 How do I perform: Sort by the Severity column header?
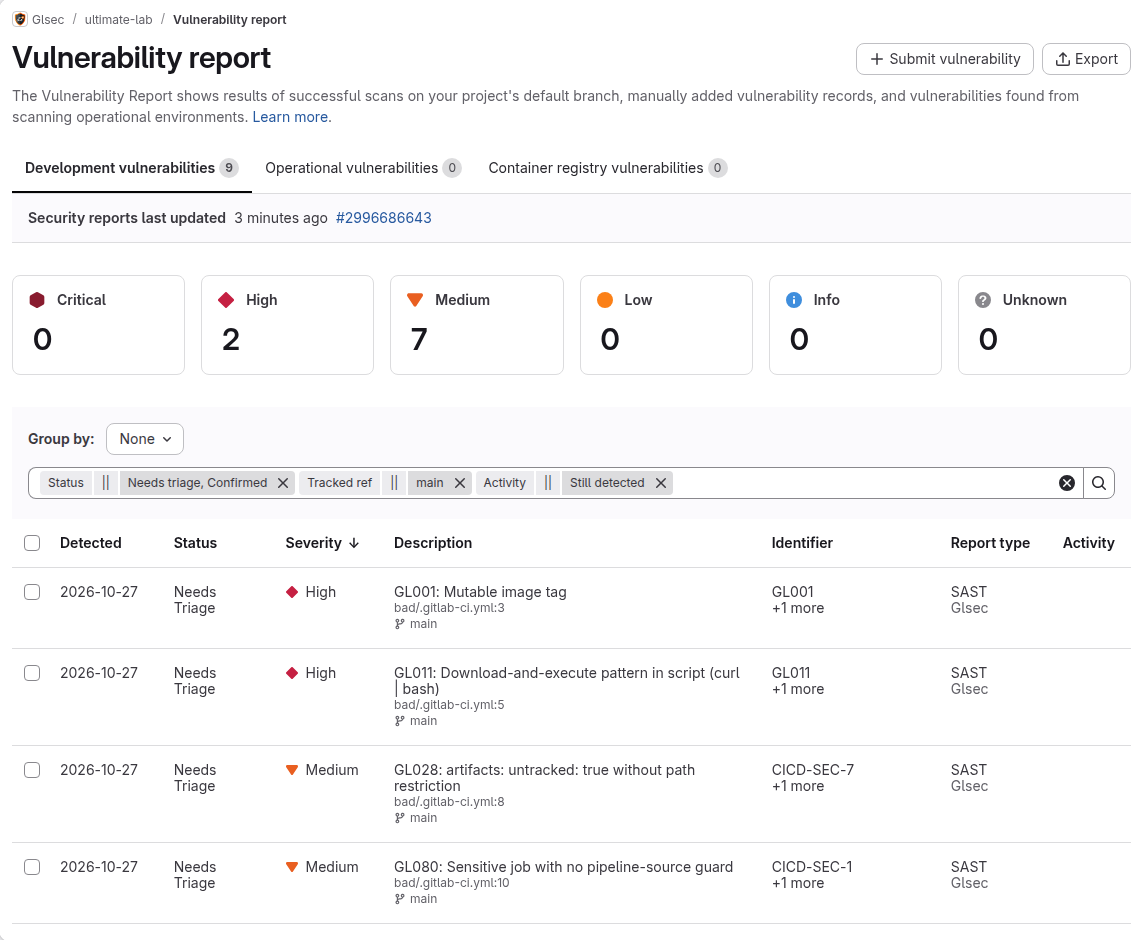[321, 543]
